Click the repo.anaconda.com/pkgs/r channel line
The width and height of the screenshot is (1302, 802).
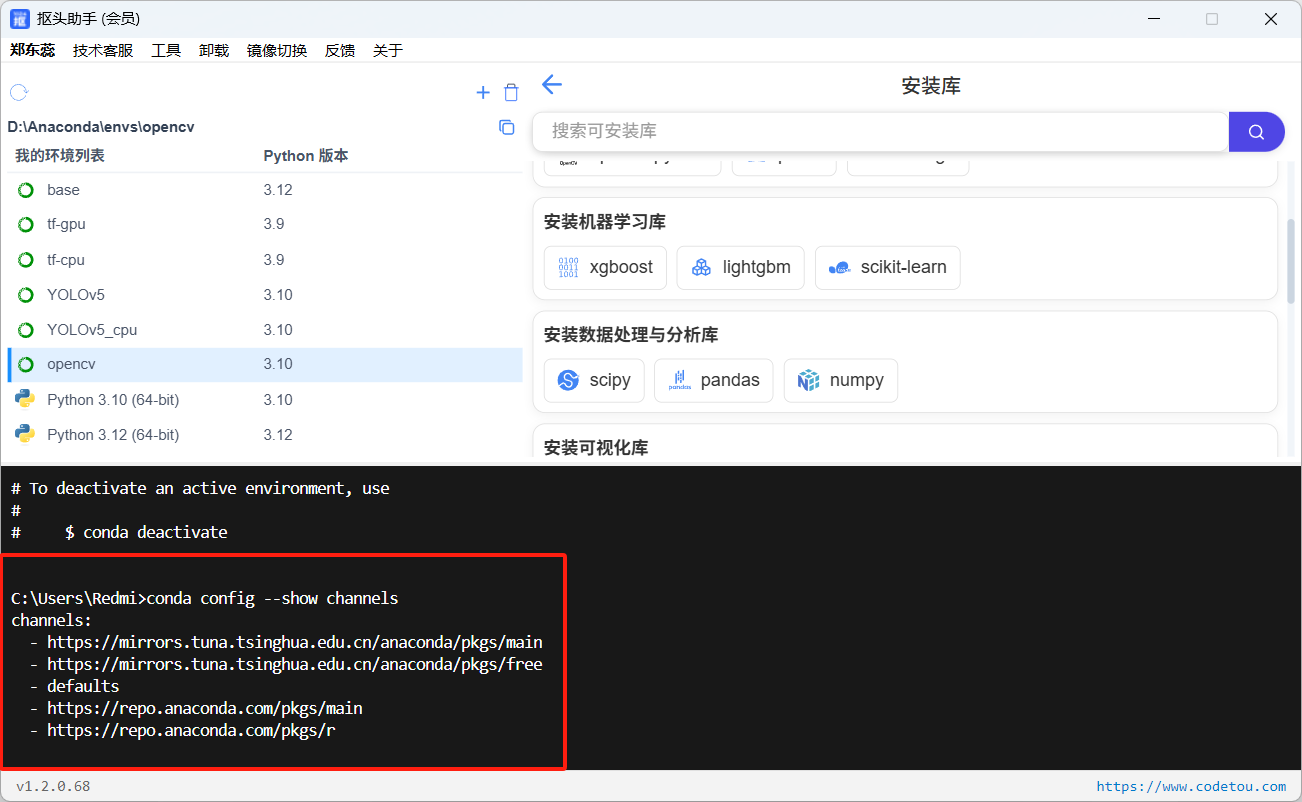tap(183, 730)
